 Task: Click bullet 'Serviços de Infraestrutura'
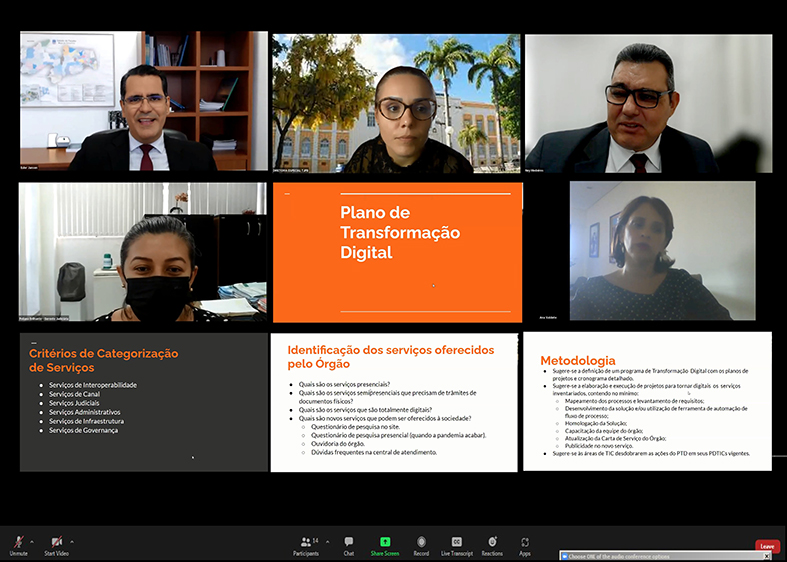(x=86, y=421)
